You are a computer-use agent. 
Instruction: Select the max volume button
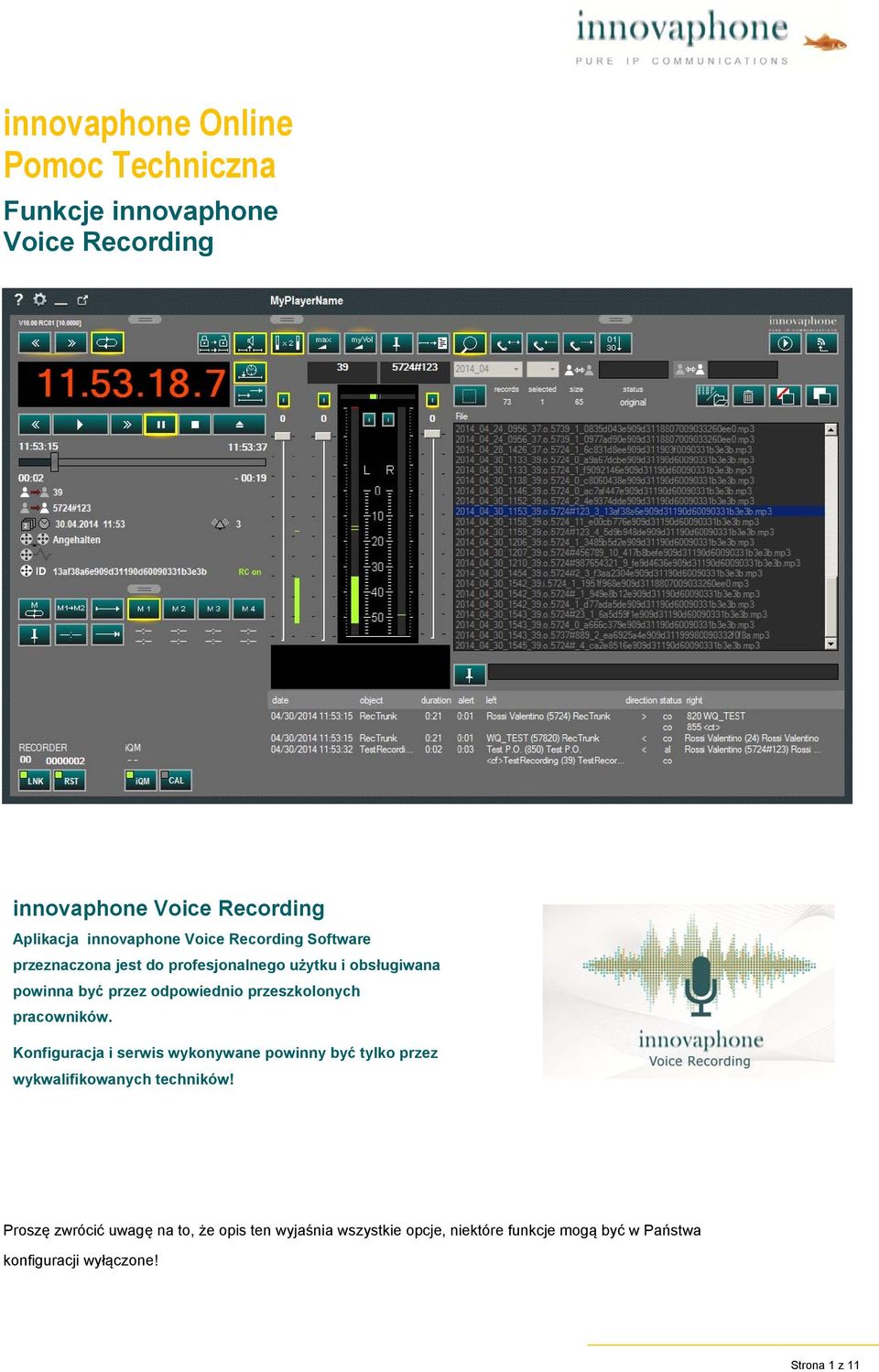point(323,343)
